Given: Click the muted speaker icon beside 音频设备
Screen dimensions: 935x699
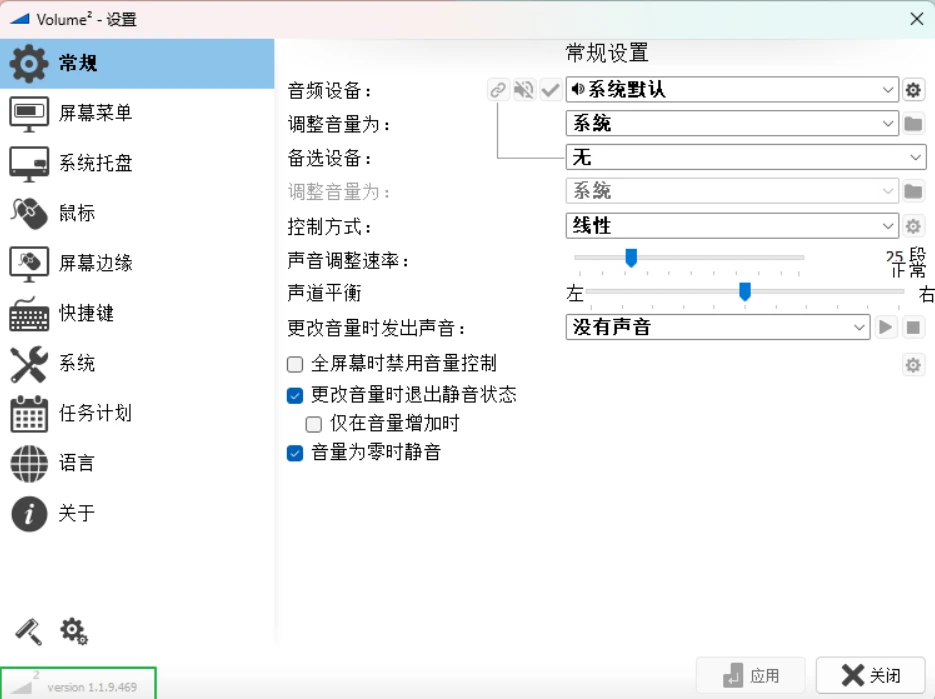Looking at the screenshot, I should point(524,90).
